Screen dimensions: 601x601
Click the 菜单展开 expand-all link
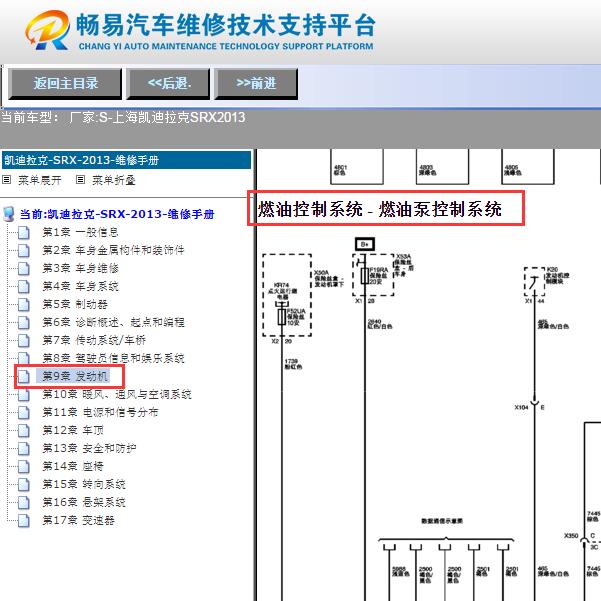click(x=40, y=180)
